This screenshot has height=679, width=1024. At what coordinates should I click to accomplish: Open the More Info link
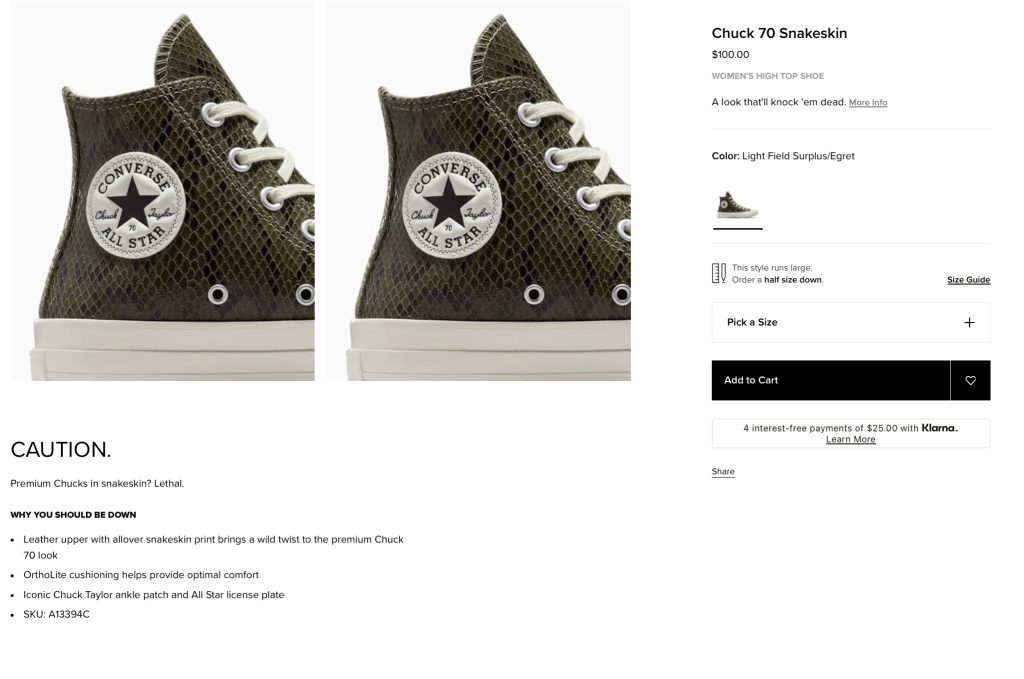[x=867, y=103]
